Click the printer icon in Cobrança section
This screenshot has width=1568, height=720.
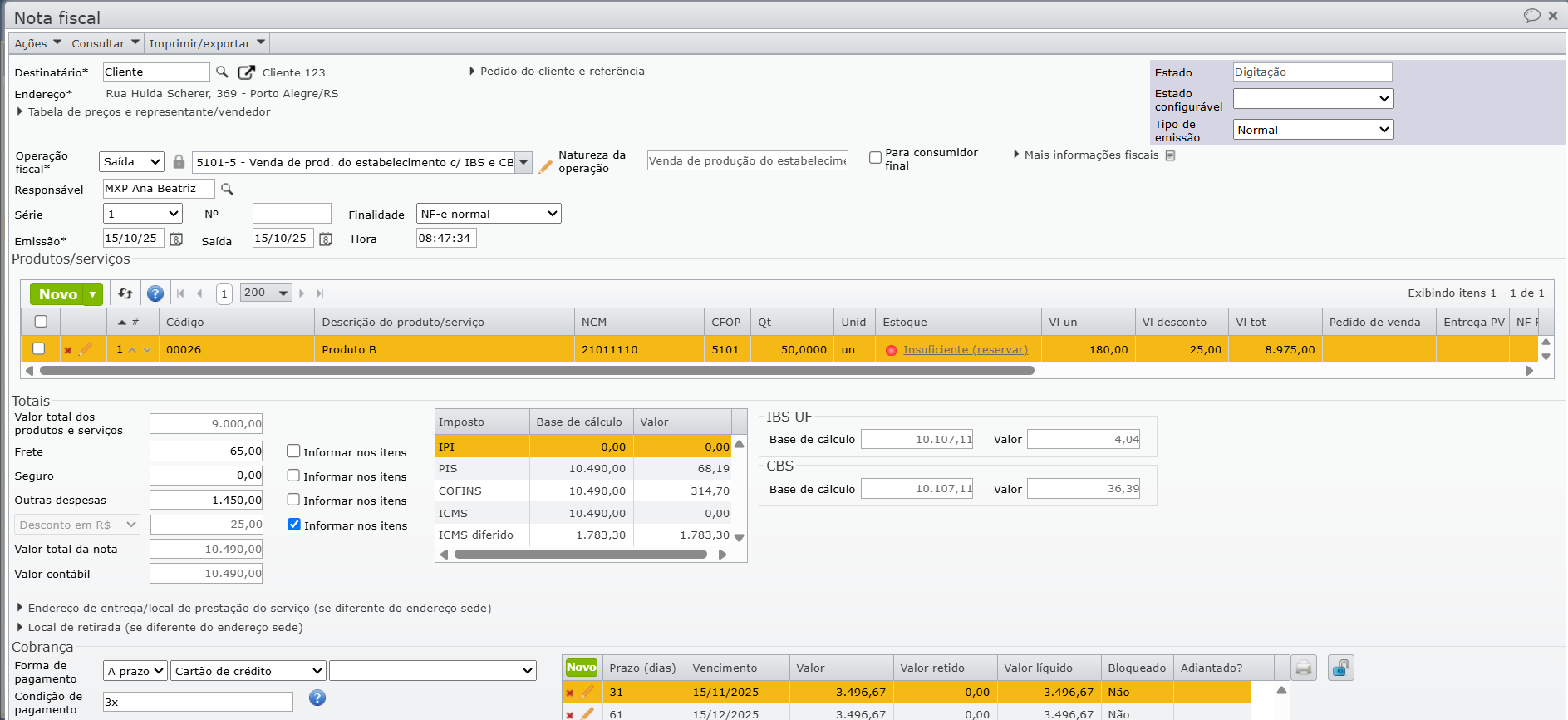(1304, 668)
